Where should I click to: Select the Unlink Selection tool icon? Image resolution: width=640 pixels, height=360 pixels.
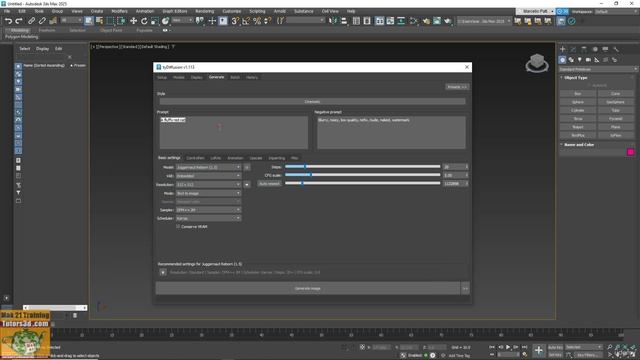42,21
